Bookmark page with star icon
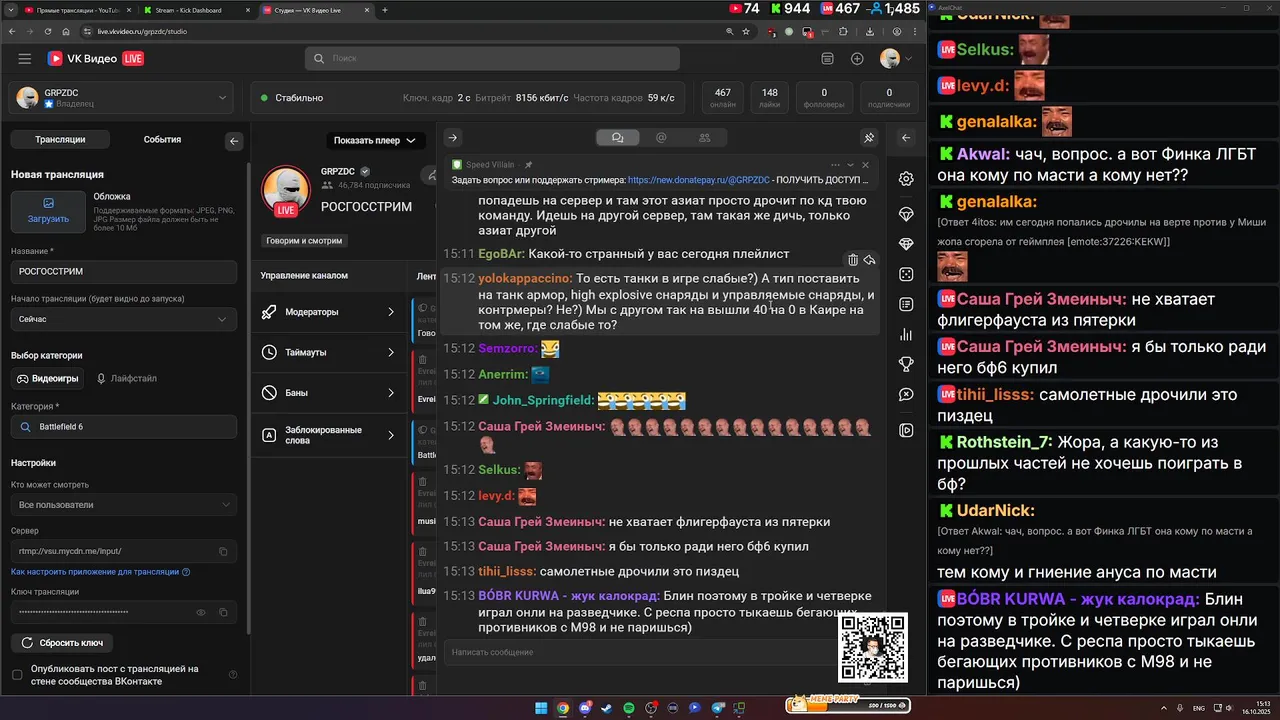The image size is (1280, 720). [x=746, y=31]
